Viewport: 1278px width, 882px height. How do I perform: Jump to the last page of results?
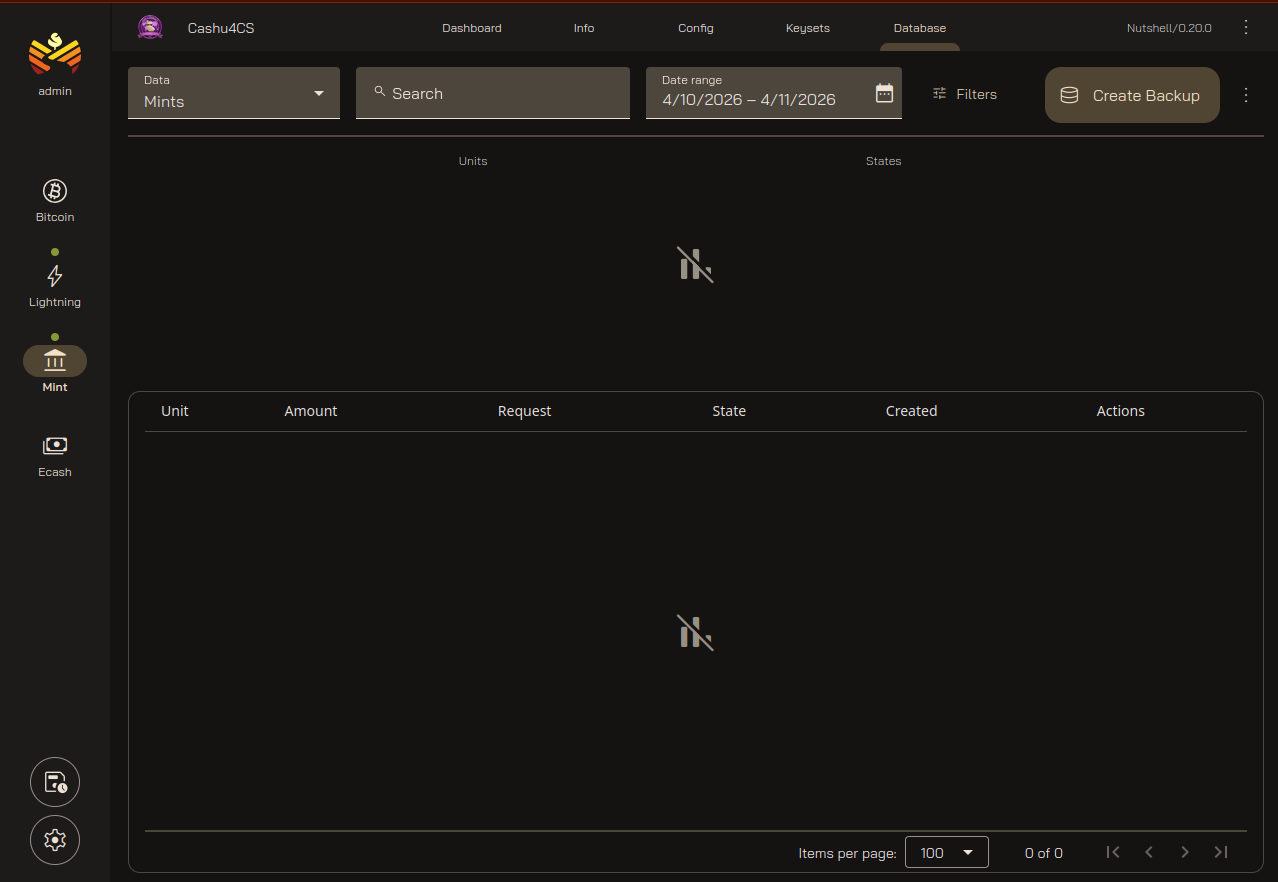pos(1220,852)
